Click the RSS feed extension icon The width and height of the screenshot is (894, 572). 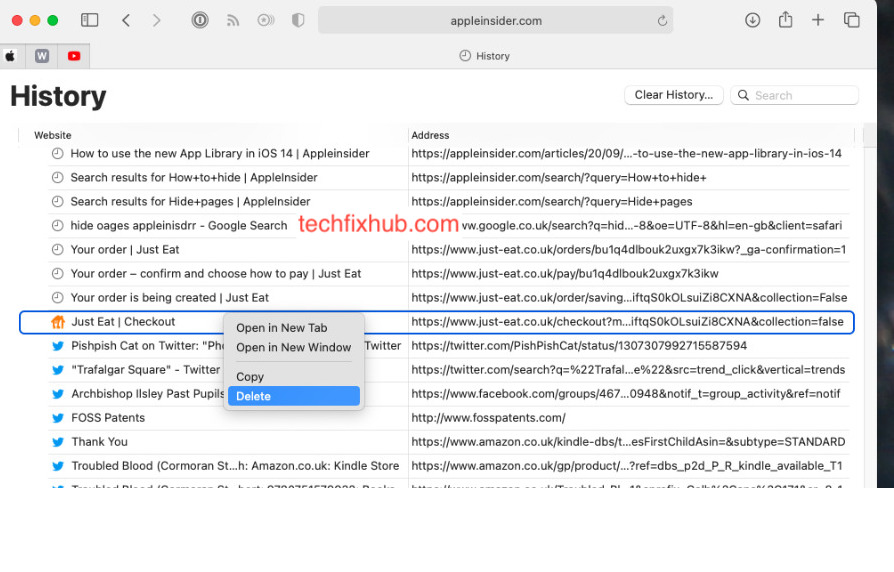pyautogui.click(x=233, y=21)
